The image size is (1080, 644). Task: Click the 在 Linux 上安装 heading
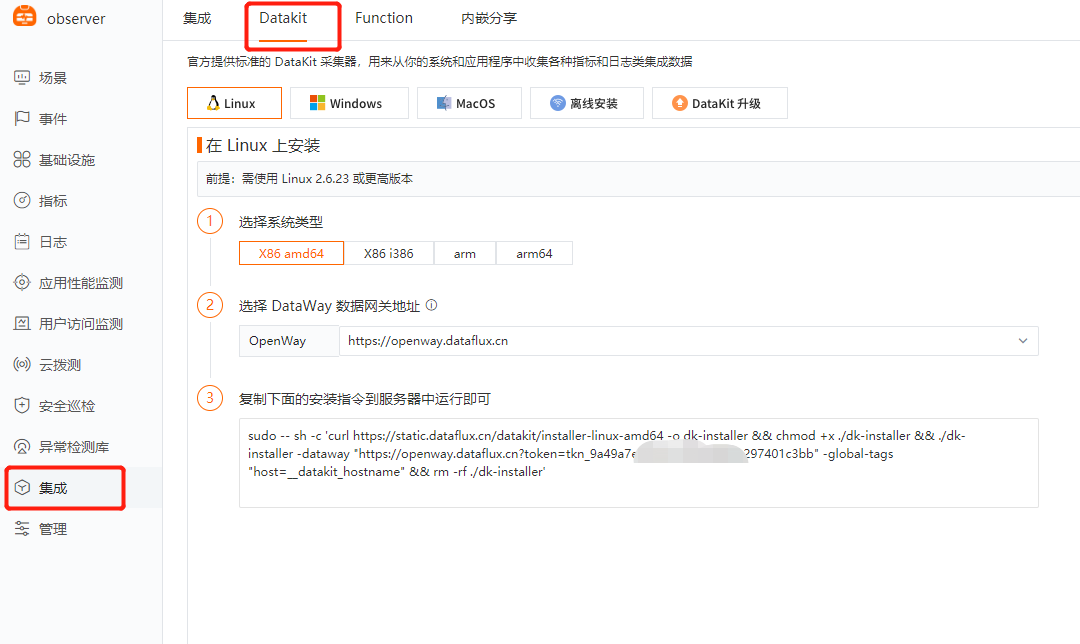tap(262, 145)
